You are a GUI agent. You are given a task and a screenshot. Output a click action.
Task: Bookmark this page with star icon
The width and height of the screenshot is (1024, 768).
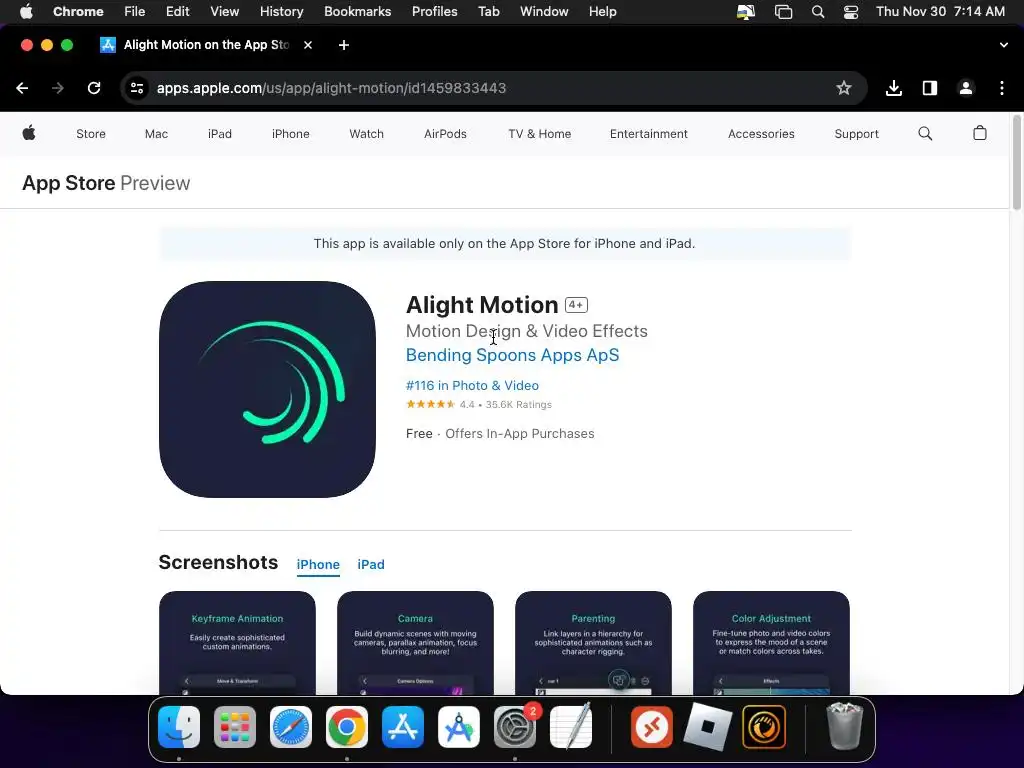pos(844,88)
